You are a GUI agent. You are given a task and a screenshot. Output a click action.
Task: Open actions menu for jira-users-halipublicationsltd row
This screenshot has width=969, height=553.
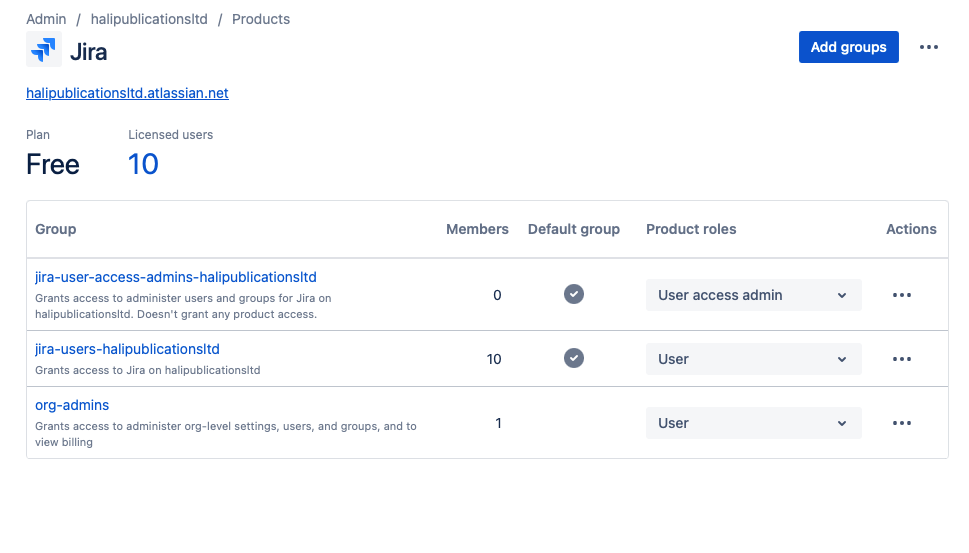pos(901,359)
